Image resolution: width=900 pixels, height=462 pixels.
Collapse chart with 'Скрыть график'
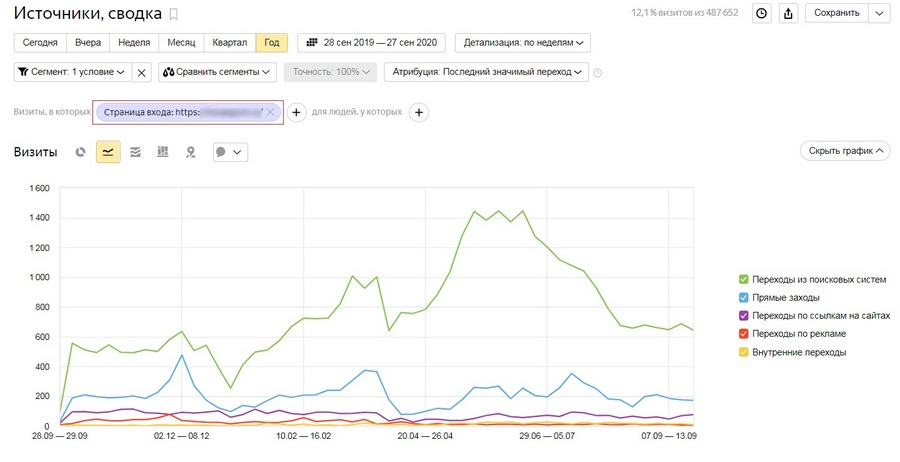844,151
